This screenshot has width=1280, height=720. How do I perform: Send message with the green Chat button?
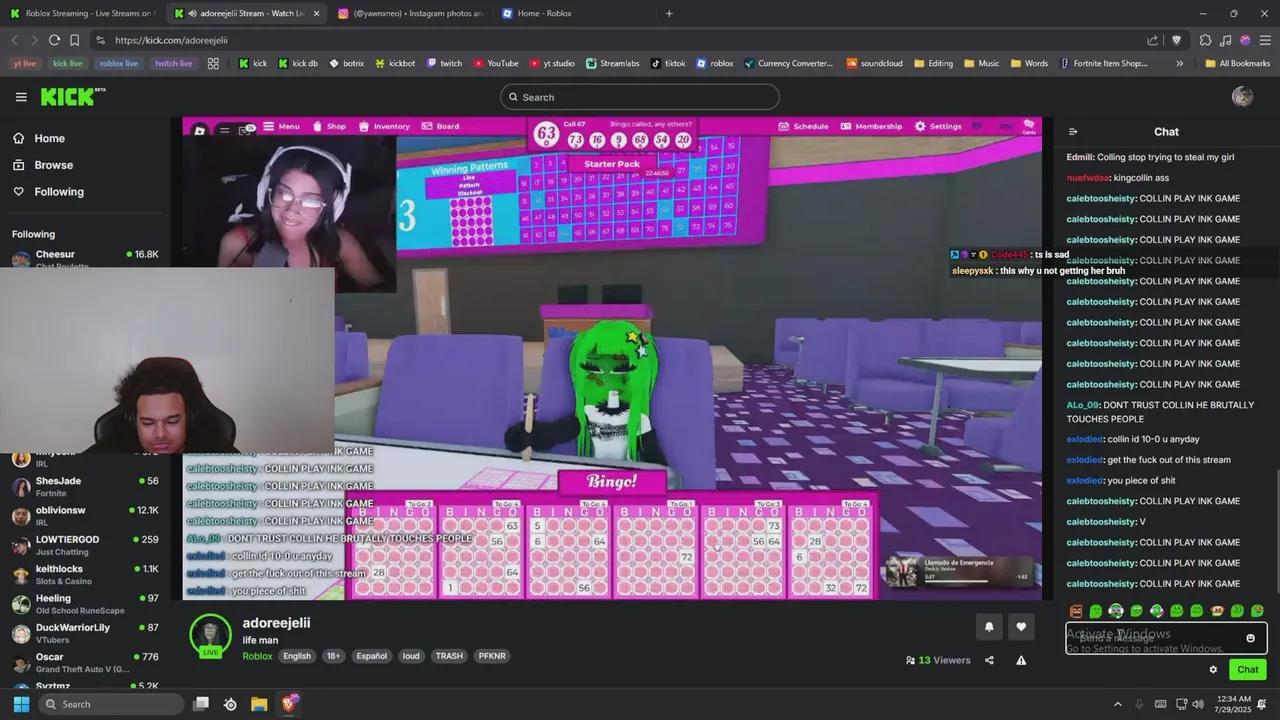point(1247,670)
